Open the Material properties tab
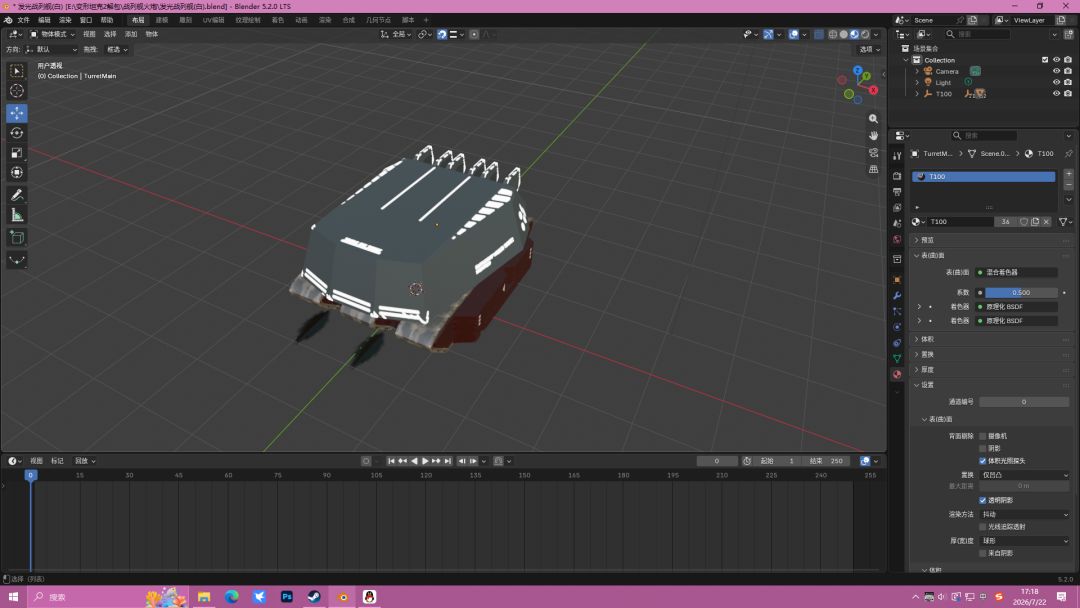1080x608 pixels. pos(897,375)
